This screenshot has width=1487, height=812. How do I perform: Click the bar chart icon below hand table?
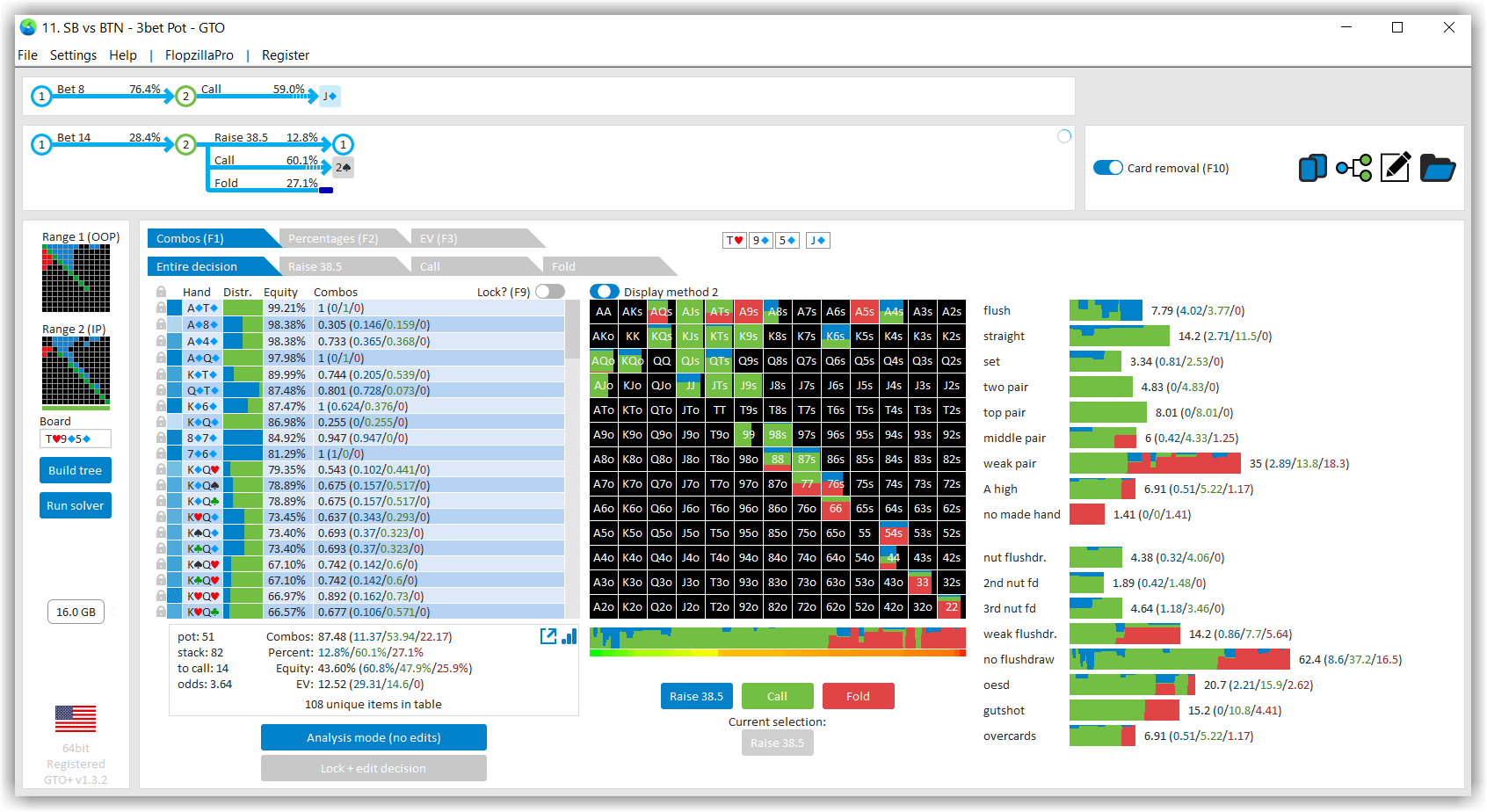pyautogui.click(x=569, y=636)
